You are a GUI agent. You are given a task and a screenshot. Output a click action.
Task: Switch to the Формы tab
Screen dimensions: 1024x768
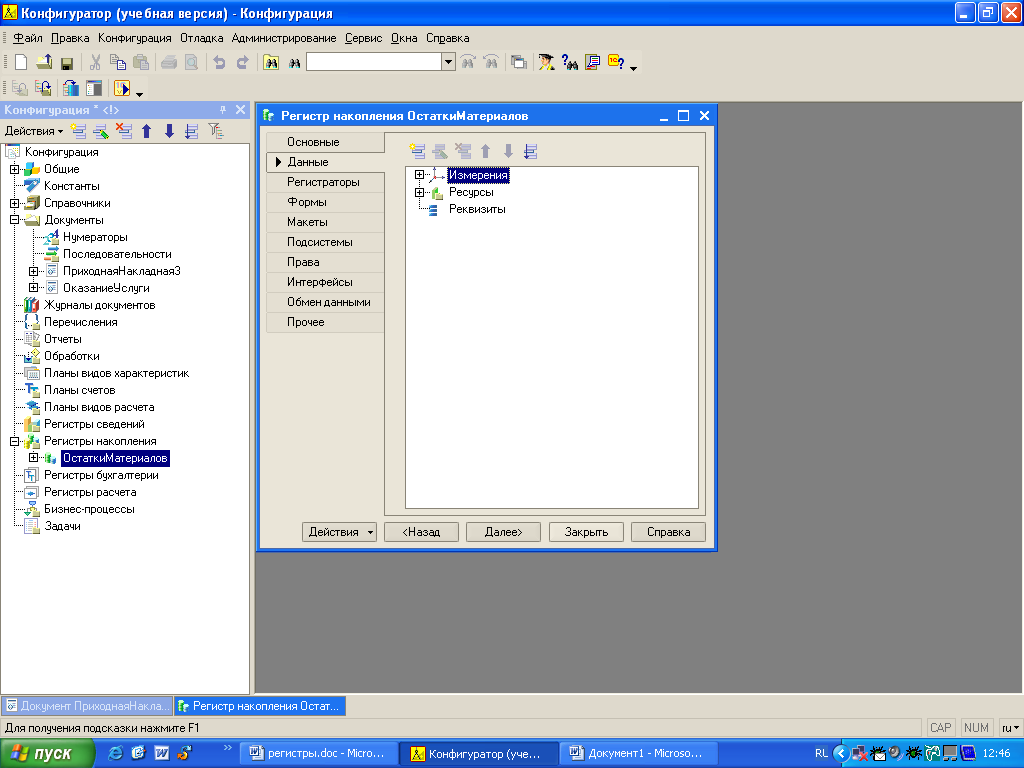[325, 202]
